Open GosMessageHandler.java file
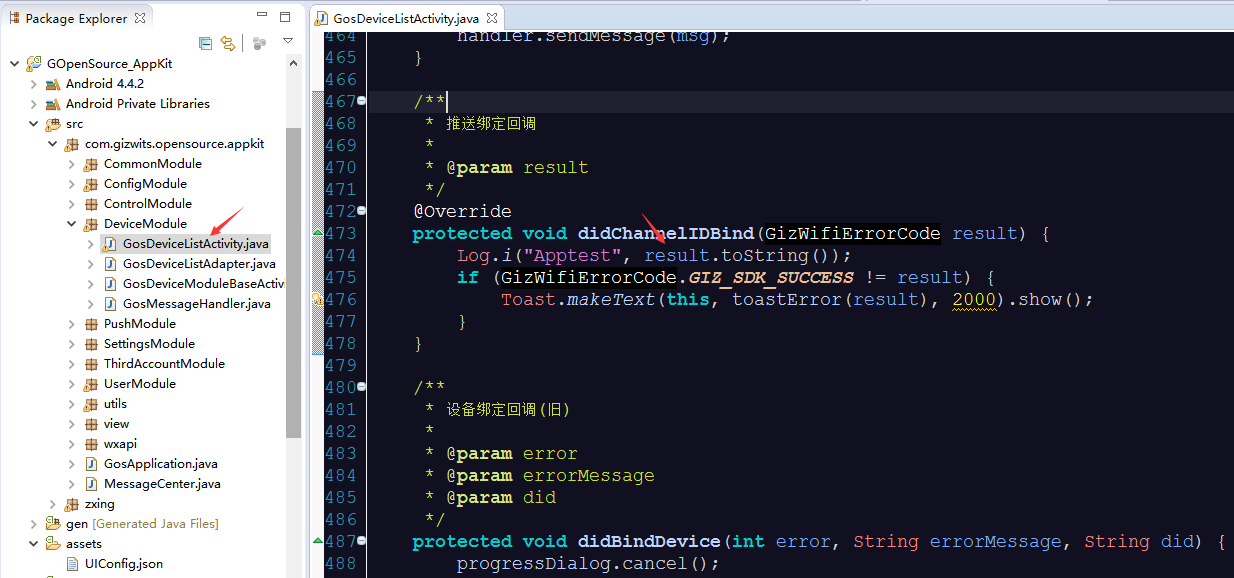This screenshot has height=578, width=1234. click(x=196, y=304)
